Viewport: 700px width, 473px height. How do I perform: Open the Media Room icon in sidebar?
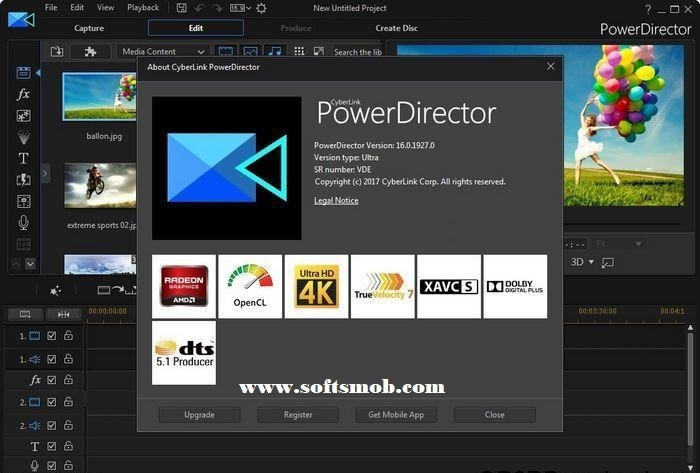click(23, 73)
